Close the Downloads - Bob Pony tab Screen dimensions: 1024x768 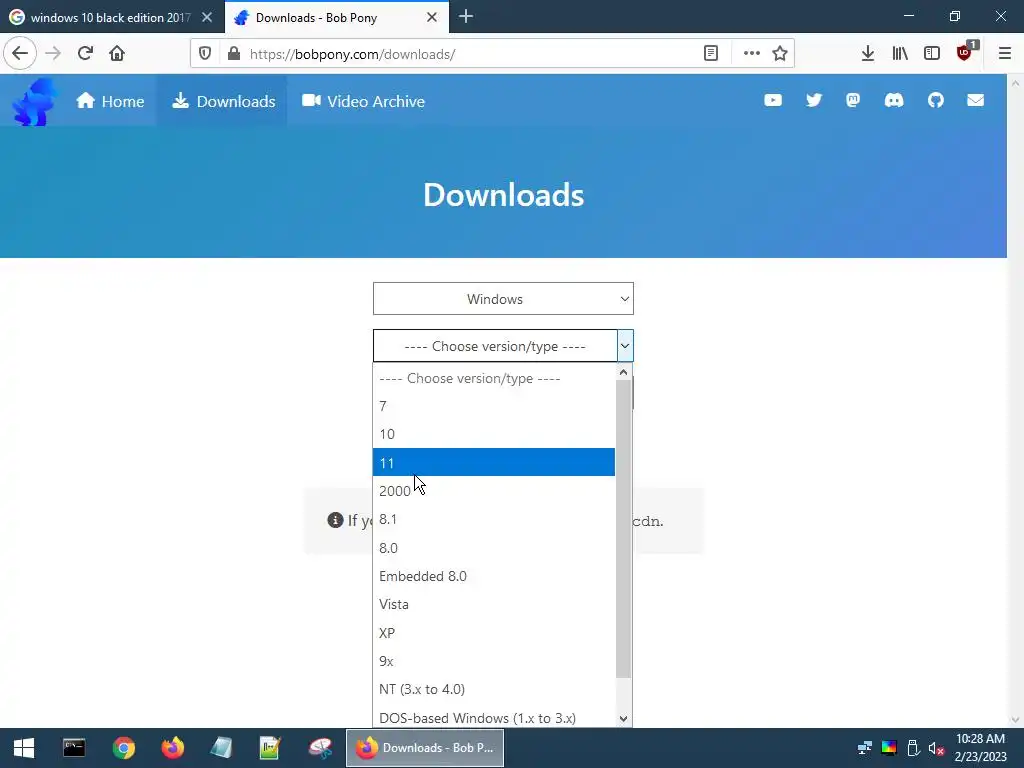[x=432, y=18]
